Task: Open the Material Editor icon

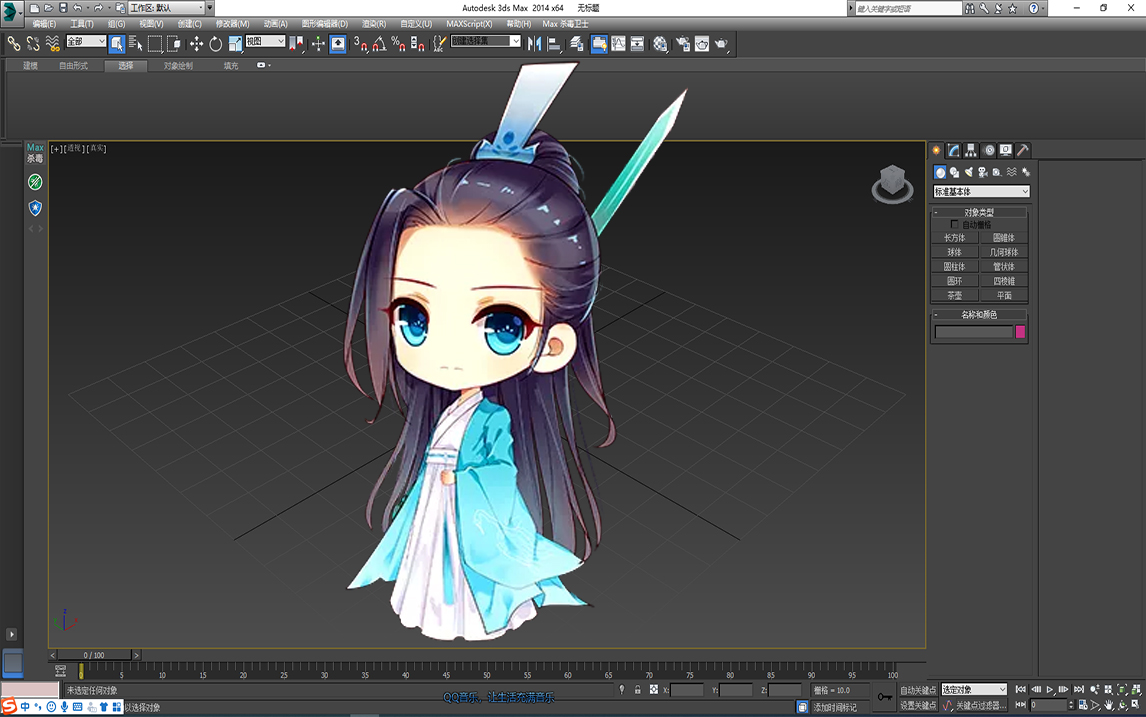Action: tap(660, 44)
